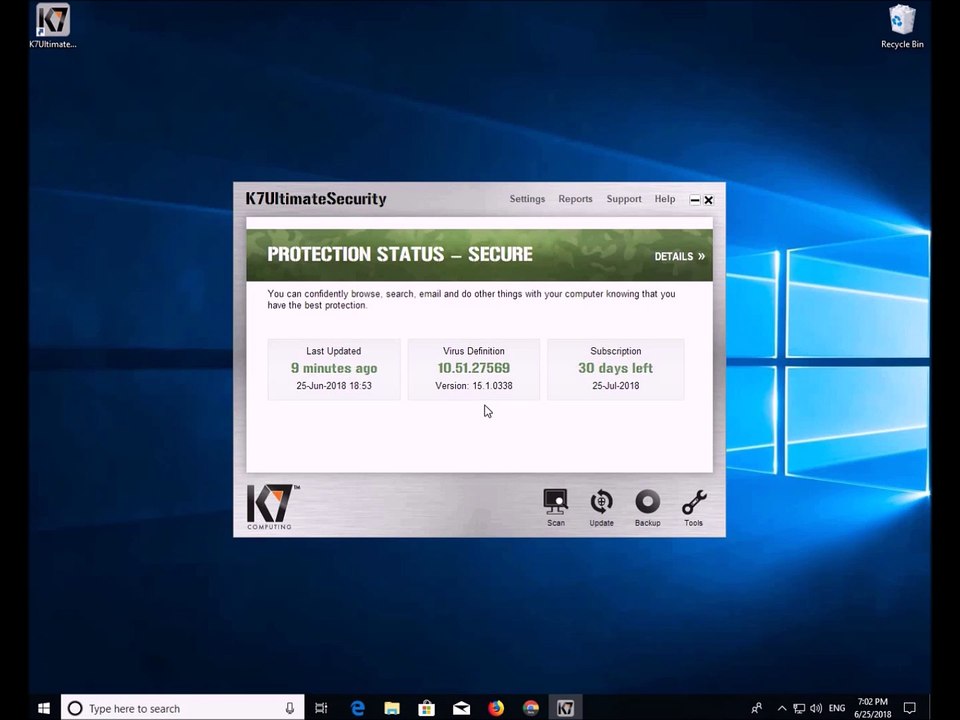This screenshot has height=720, width=960.
Task: Click the Subscription status card
Action: pyautogui.click(x=615, y=369)
